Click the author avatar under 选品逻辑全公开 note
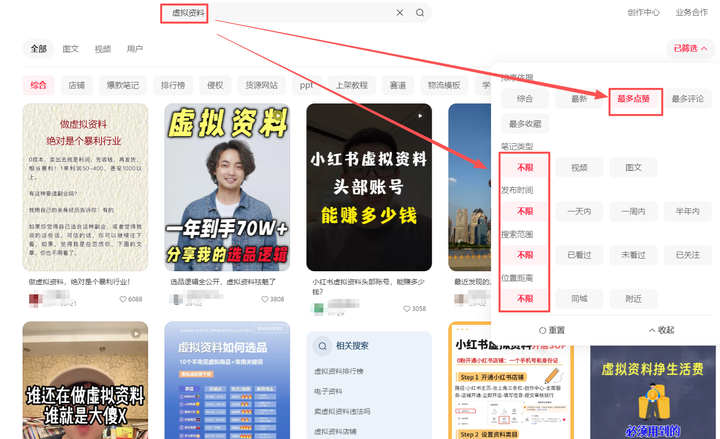The width and height of the screenshot is (720, 439). [177, 299]
